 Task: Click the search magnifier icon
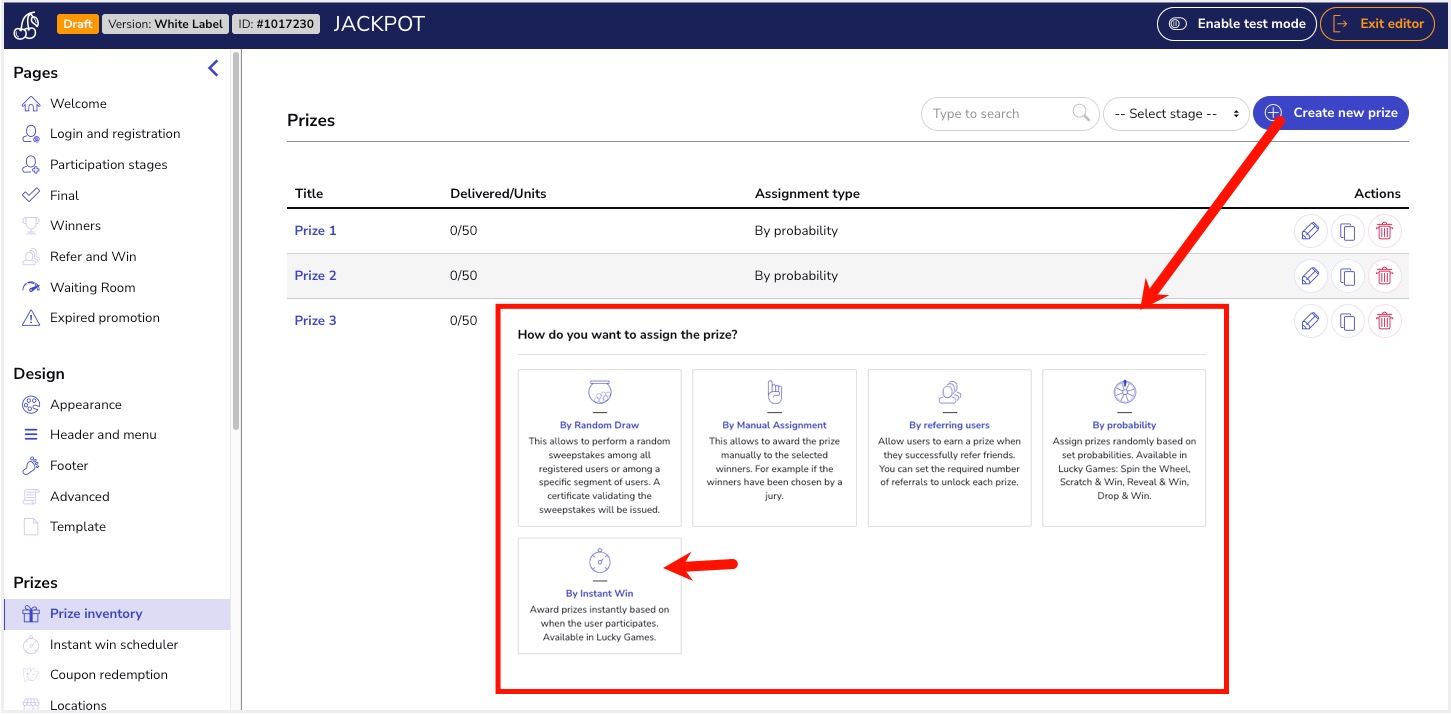[1081, 113]
